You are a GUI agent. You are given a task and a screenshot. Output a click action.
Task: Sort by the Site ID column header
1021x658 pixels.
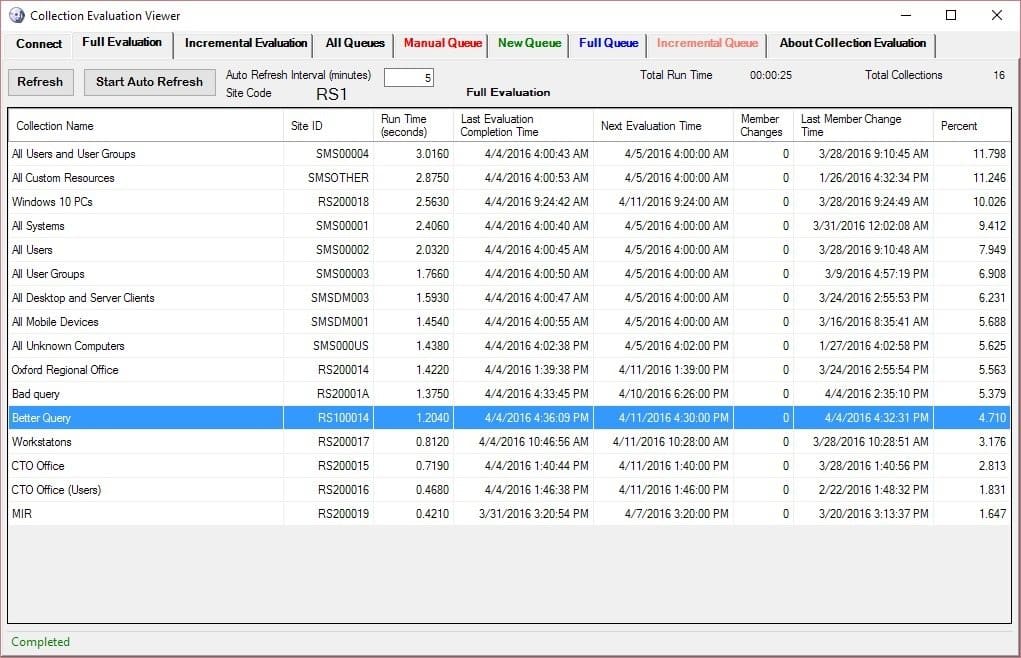(329, 126)
